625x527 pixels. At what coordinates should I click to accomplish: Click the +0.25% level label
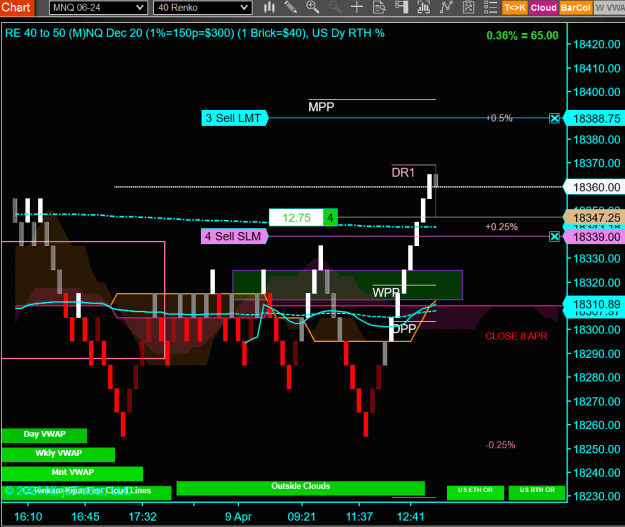point(501,227)
